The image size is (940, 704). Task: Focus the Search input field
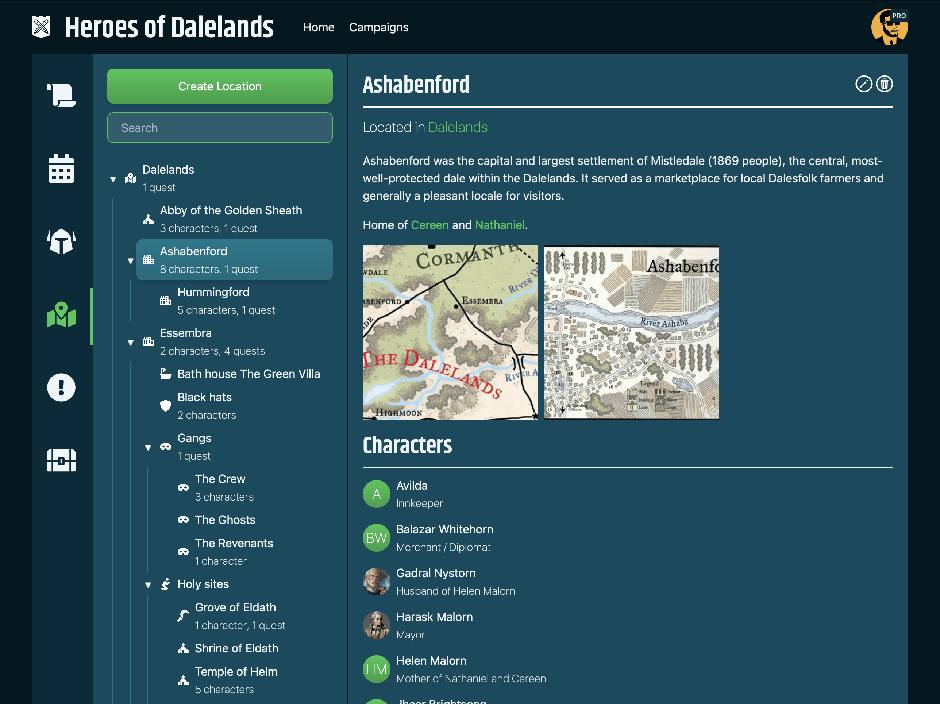pos(220,128)
